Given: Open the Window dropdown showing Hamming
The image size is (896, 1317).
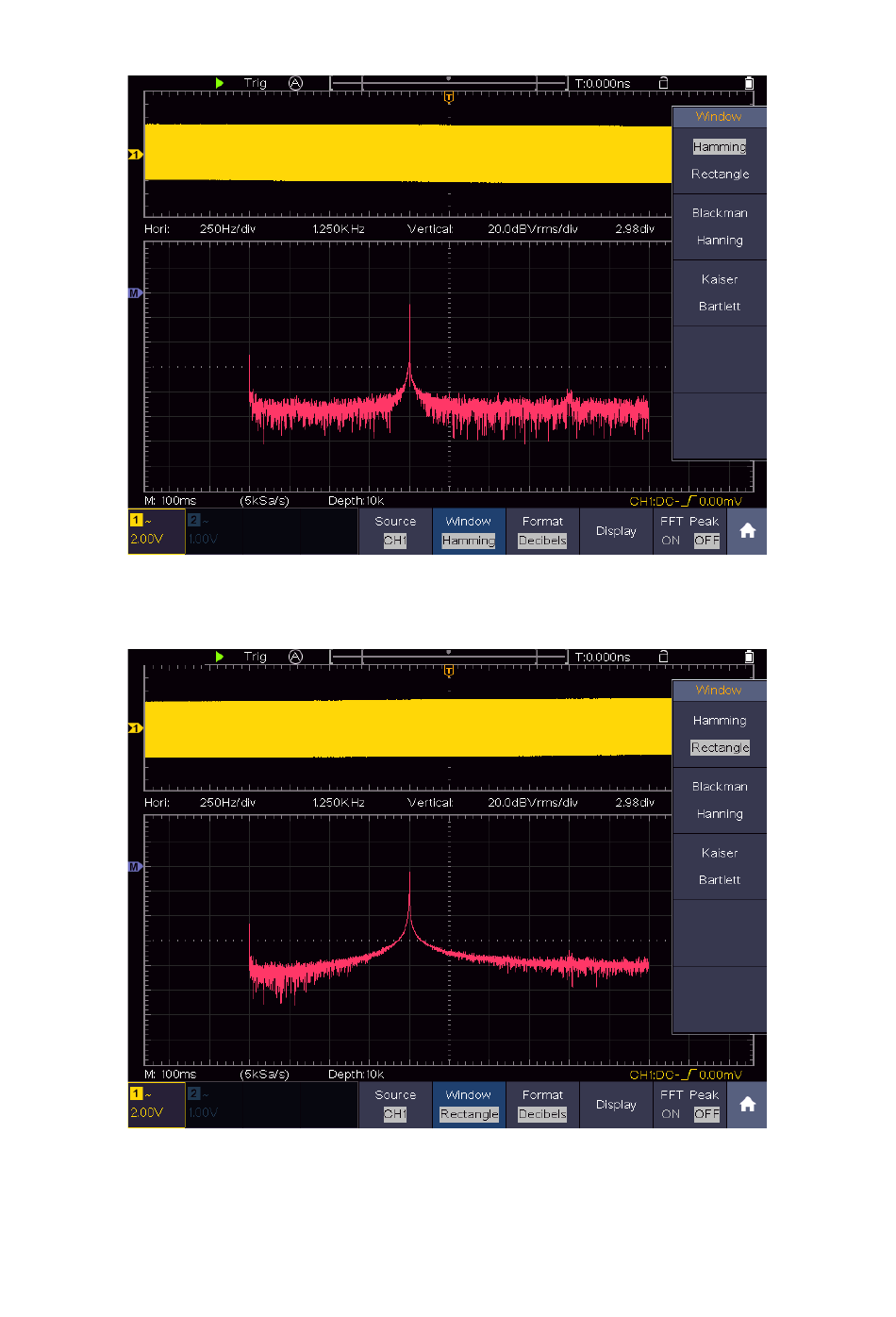Looking at the screenshot, I should pos(469,531).
